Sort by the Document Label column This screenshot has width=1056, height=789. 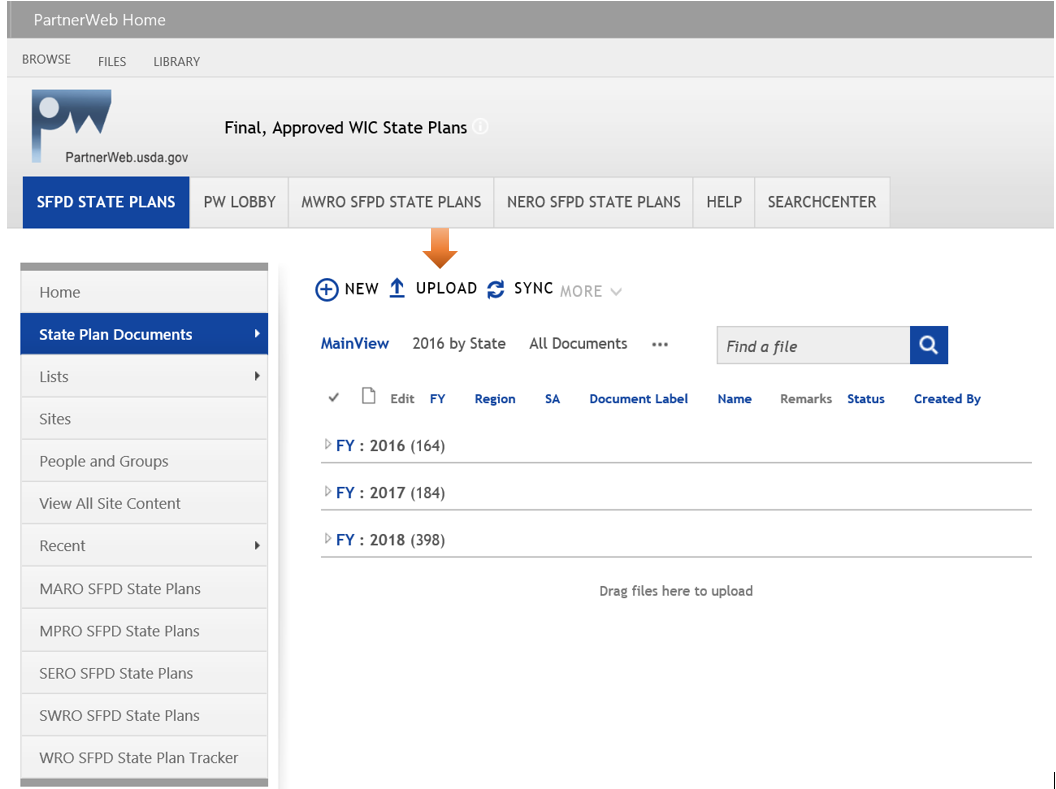pos(638,398)
